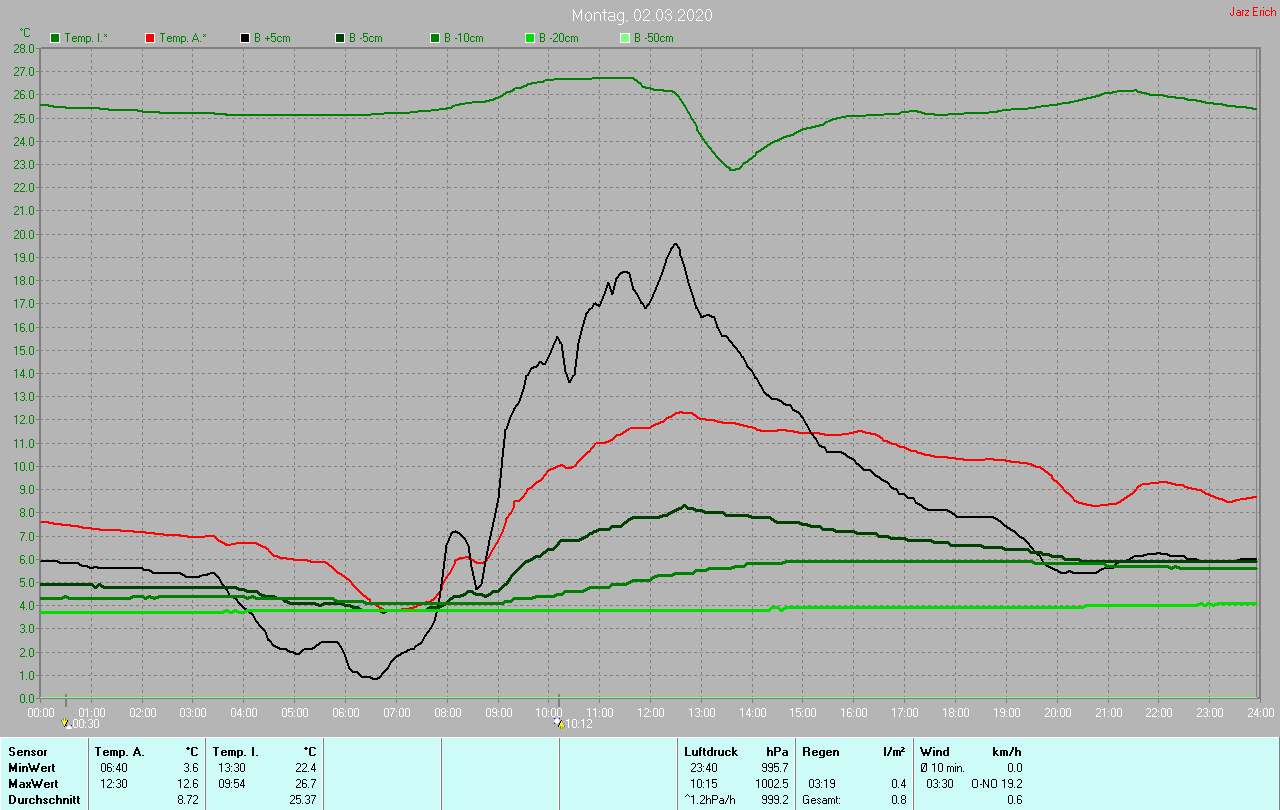Click the 'Gesamt:' rain total label
Screen dimensions: 1280x810
[x=822, y=800]
